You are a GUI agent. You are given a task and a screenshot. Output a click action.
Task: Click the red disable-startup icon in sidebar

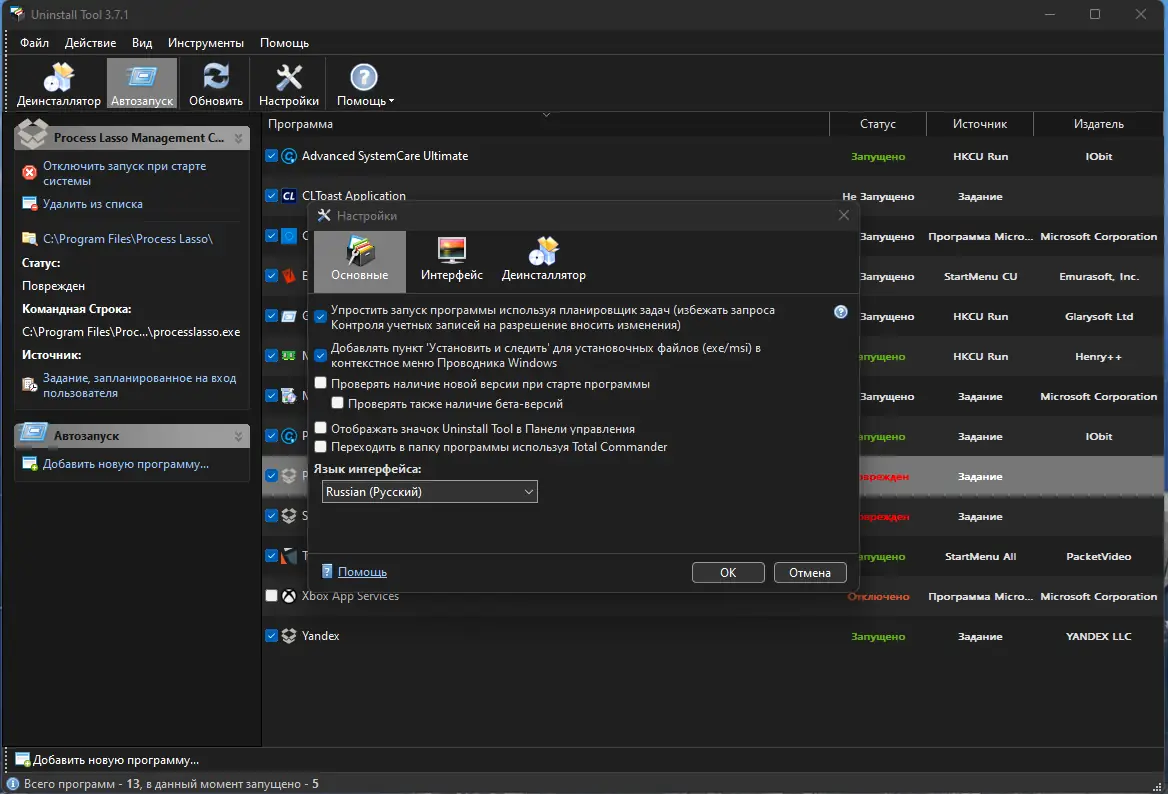pyautogui.click(x=29, y=173)
